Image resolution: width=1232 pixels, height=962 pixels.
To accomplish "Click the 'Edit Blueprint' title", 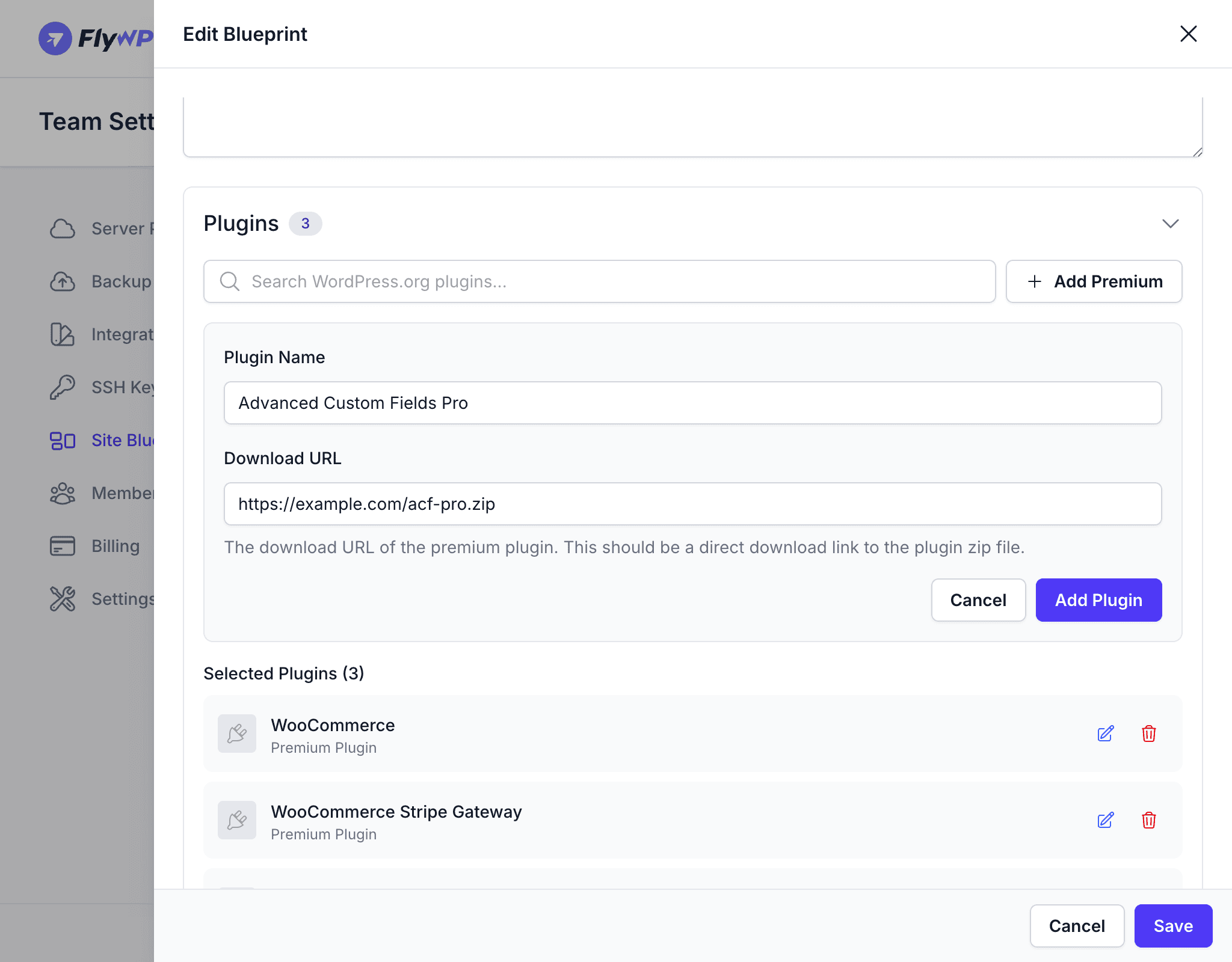I will click(x=245, y=34).
